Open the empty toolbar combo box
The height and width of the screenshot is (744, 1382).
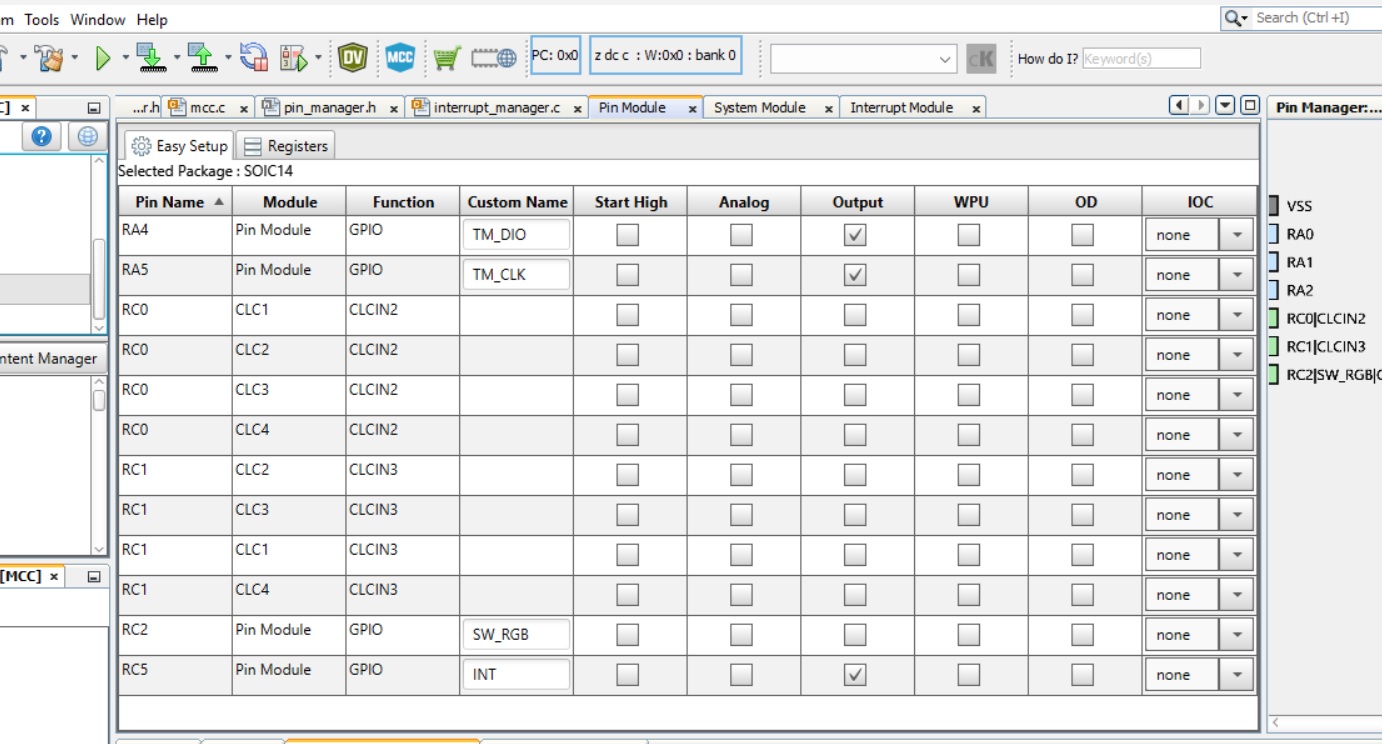863,59
